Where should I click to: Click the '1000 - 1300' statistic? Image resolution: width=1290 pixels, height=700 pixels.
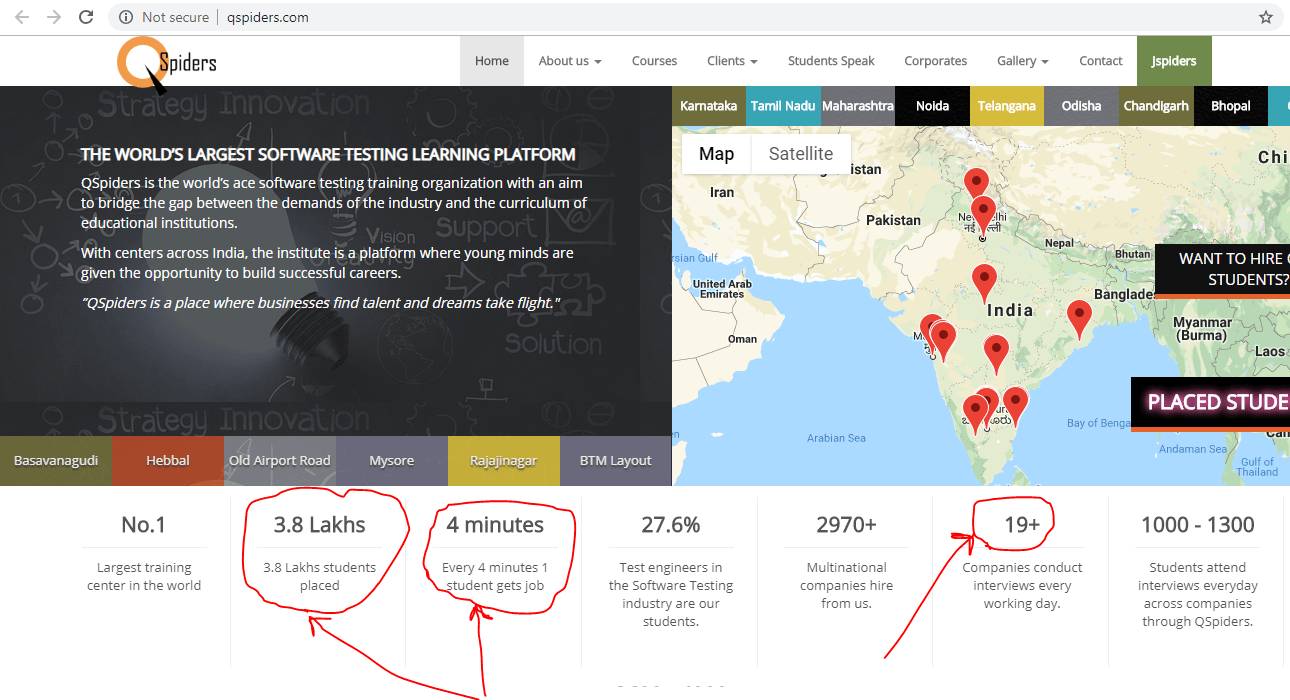pos(1197,524)
